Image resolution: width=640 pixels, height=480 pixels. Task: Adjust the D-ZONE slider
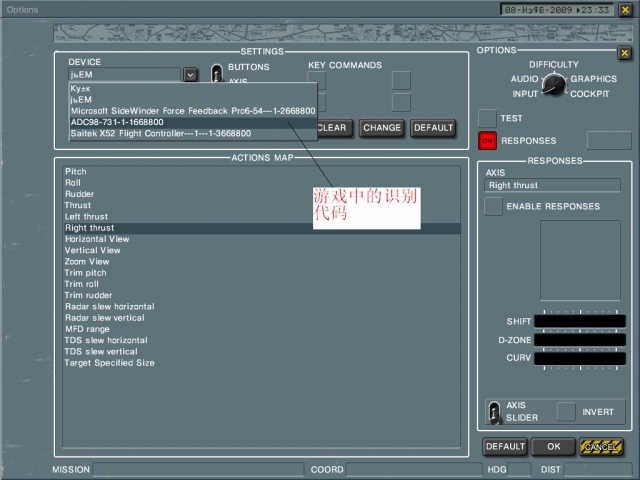580,340
